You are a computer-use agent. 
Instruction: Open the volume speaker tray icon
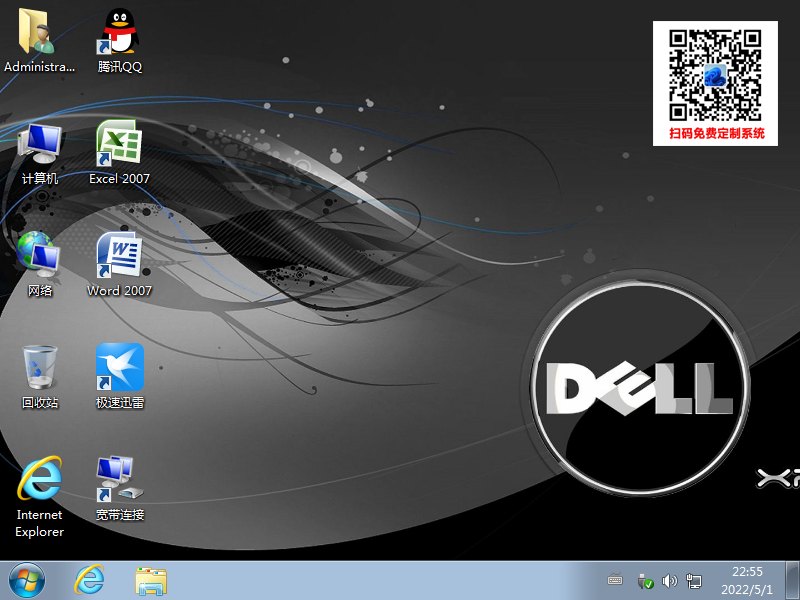click(x=669, y=581)
